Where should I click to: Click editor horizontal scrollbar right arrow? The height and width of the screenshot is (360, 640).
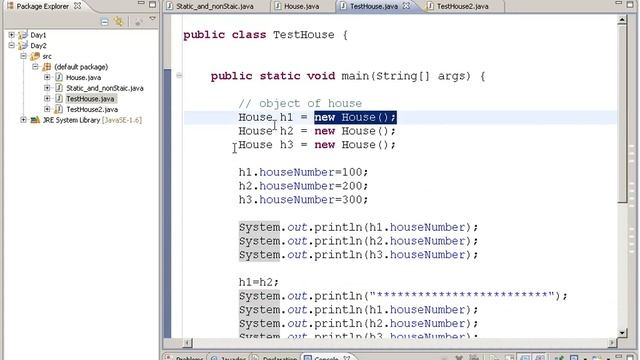coord(612,343)
